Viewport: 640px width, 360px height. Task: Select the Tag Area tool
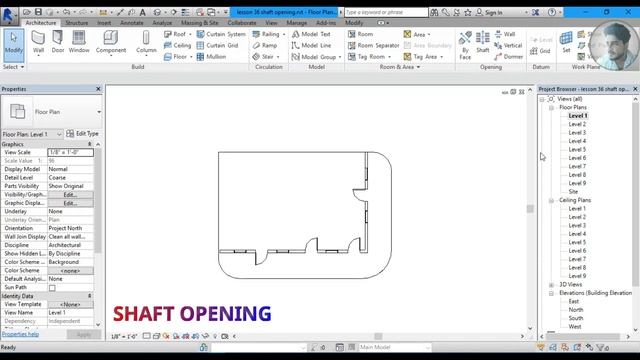420,57
